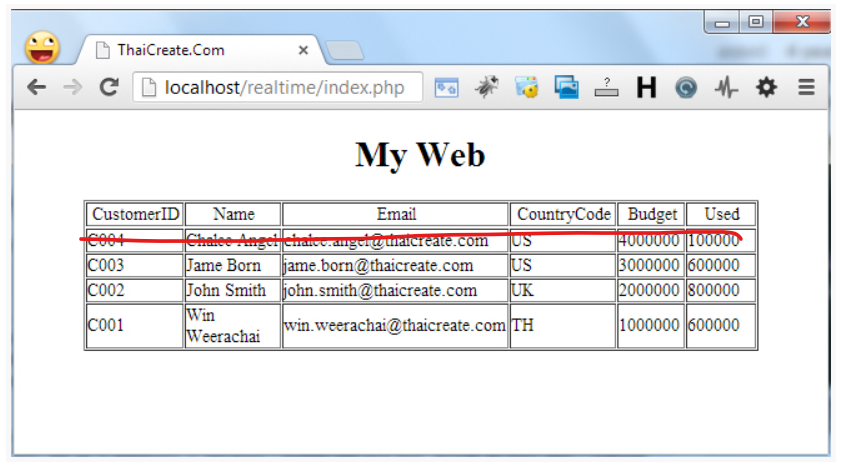Close the ThaiCreate.Com tab
Image resolution: width=852 pixels, height=471 pixels.
303,50
